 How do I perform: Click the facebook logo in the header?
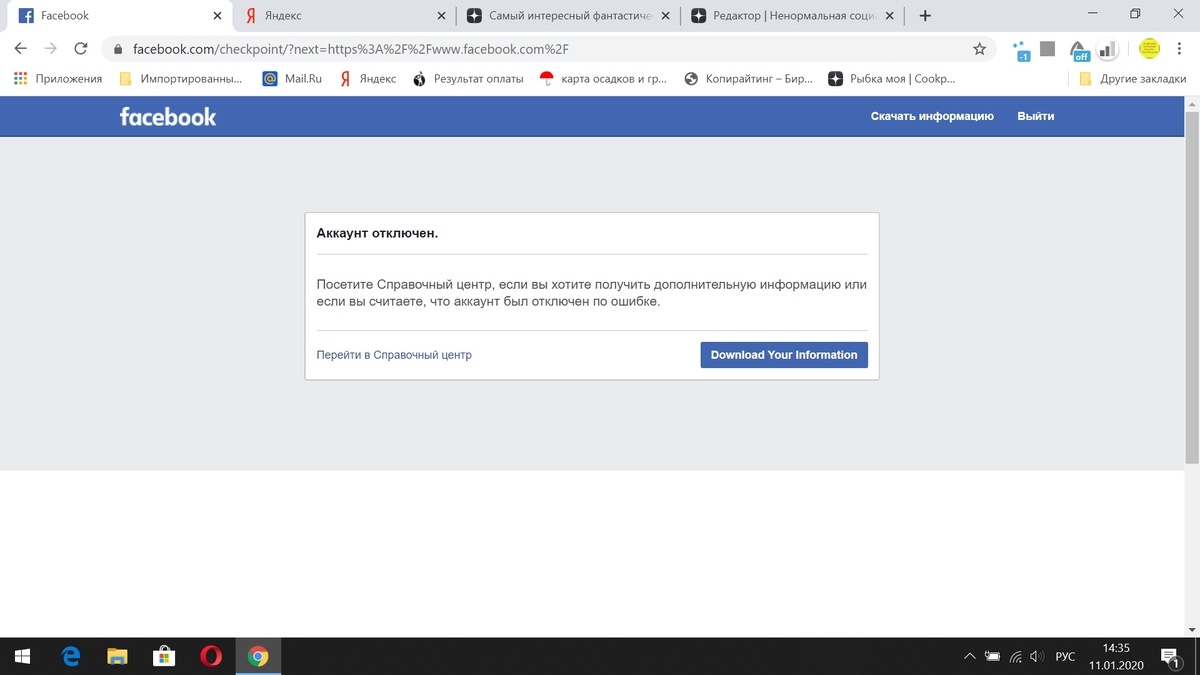(x=168, y=116)
